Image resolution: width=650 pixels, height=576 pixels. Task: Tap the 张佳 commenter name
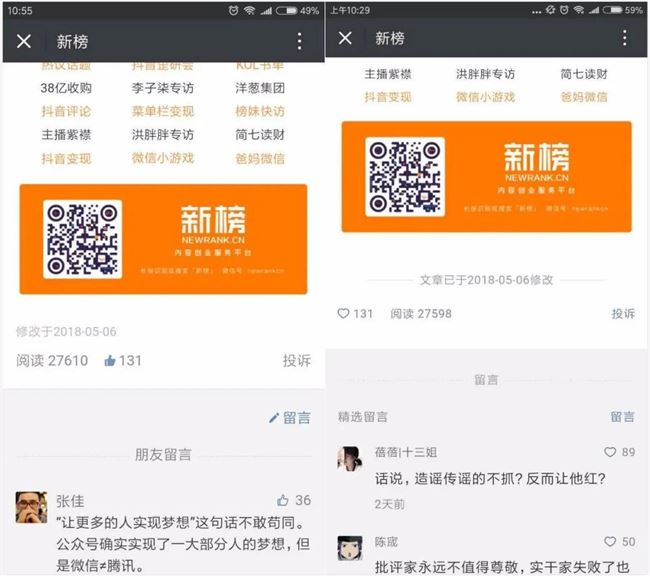click(70, 501)
